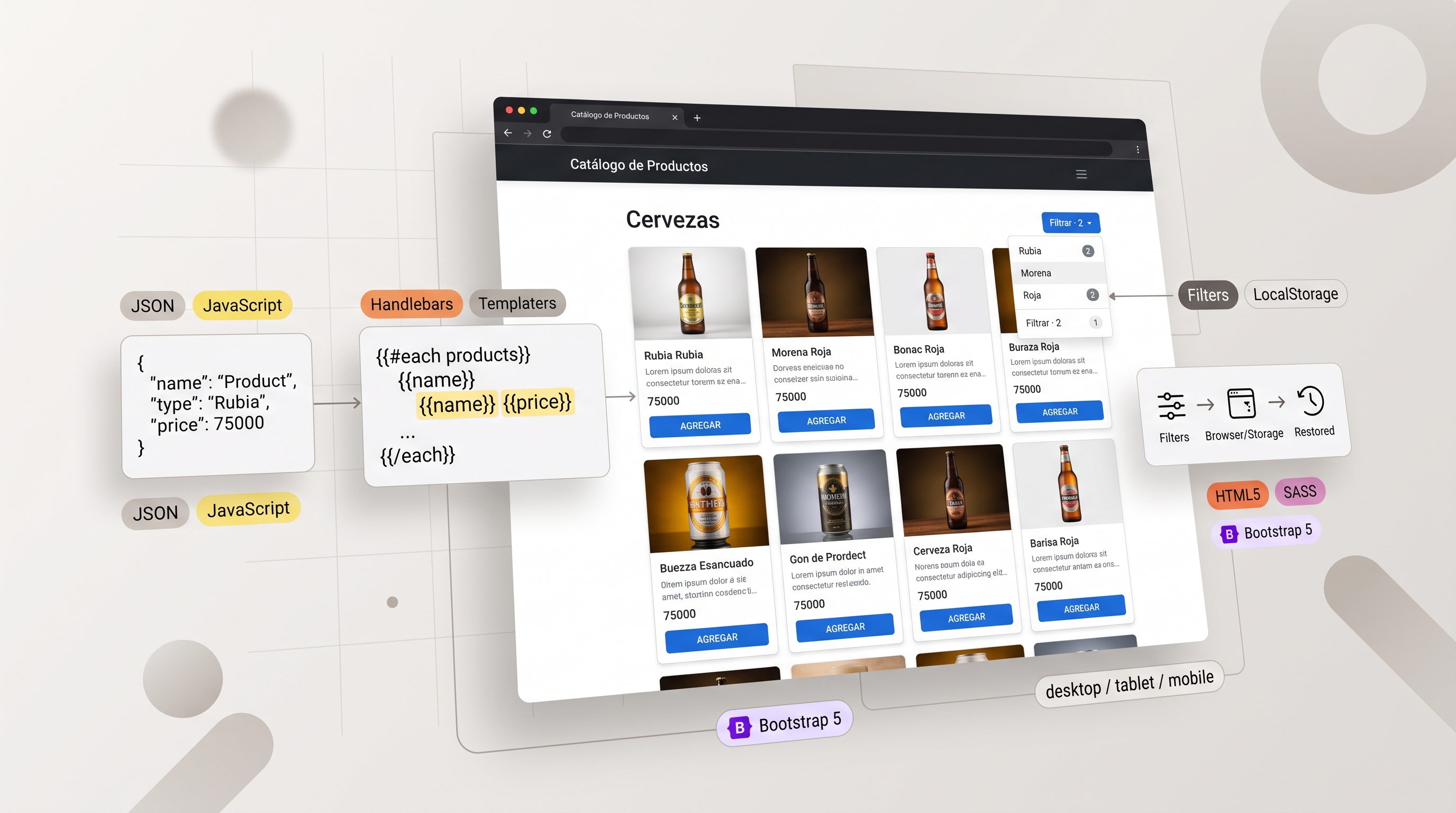Image resolution: width=1456 pixels, height=813 pixels.
Task: Click Bootstrap 5 badge under the browser window
Action: pyautogui.click(x=785, y=724)
